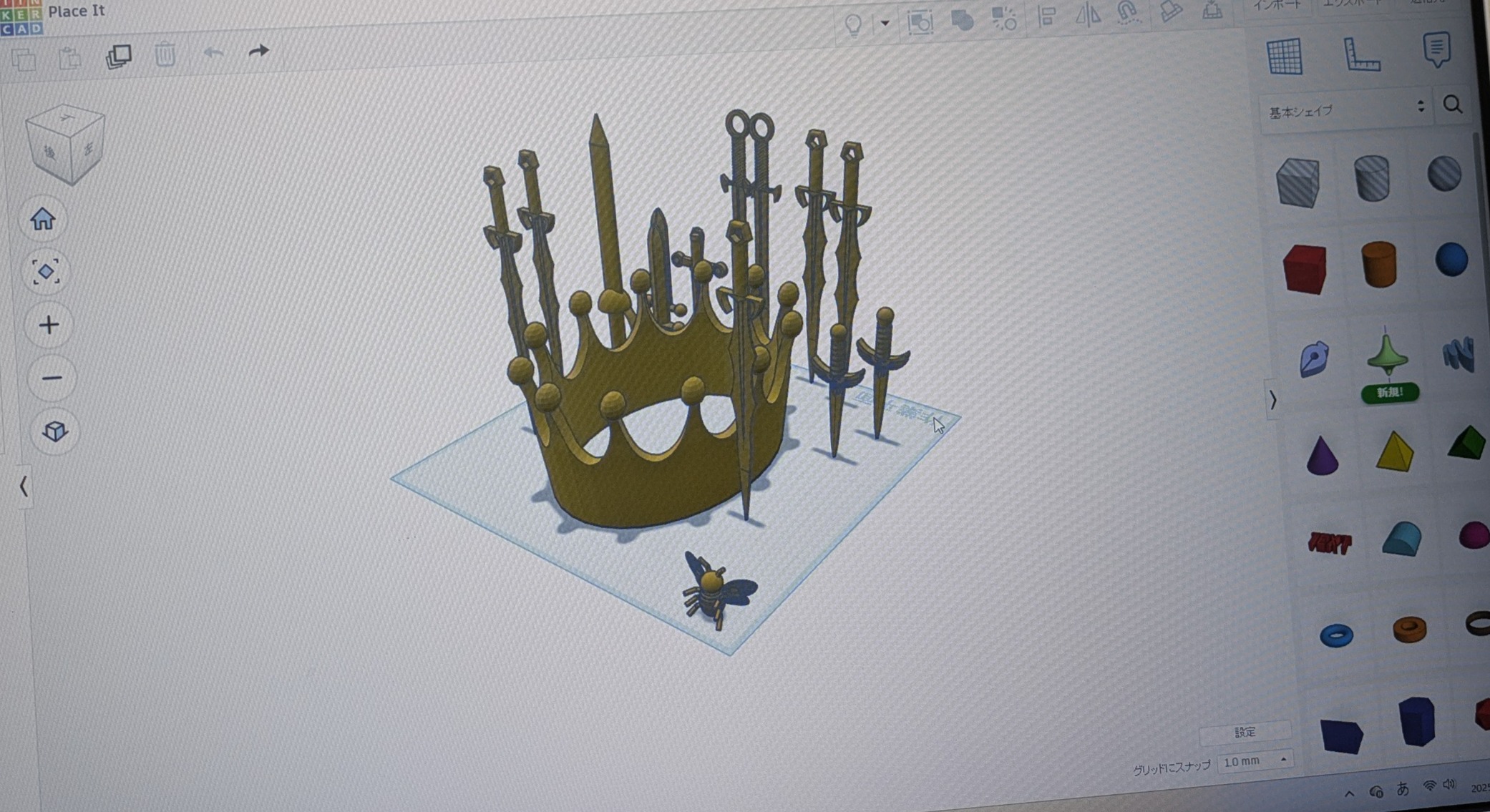Expand the left side panel chevron
Screen dimensions: 1490x812
(24, 486)
